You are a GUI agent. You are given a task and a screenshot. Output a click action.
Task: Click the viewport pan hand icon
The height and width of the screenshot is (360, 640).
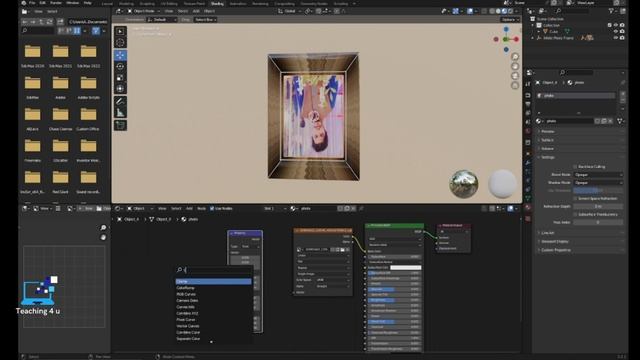tap(515, 66)
